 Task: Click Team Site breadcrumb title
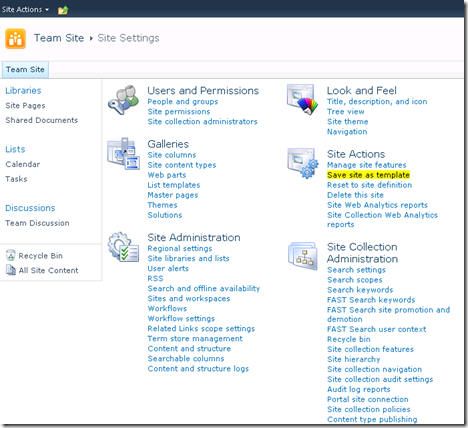[59, 38]
